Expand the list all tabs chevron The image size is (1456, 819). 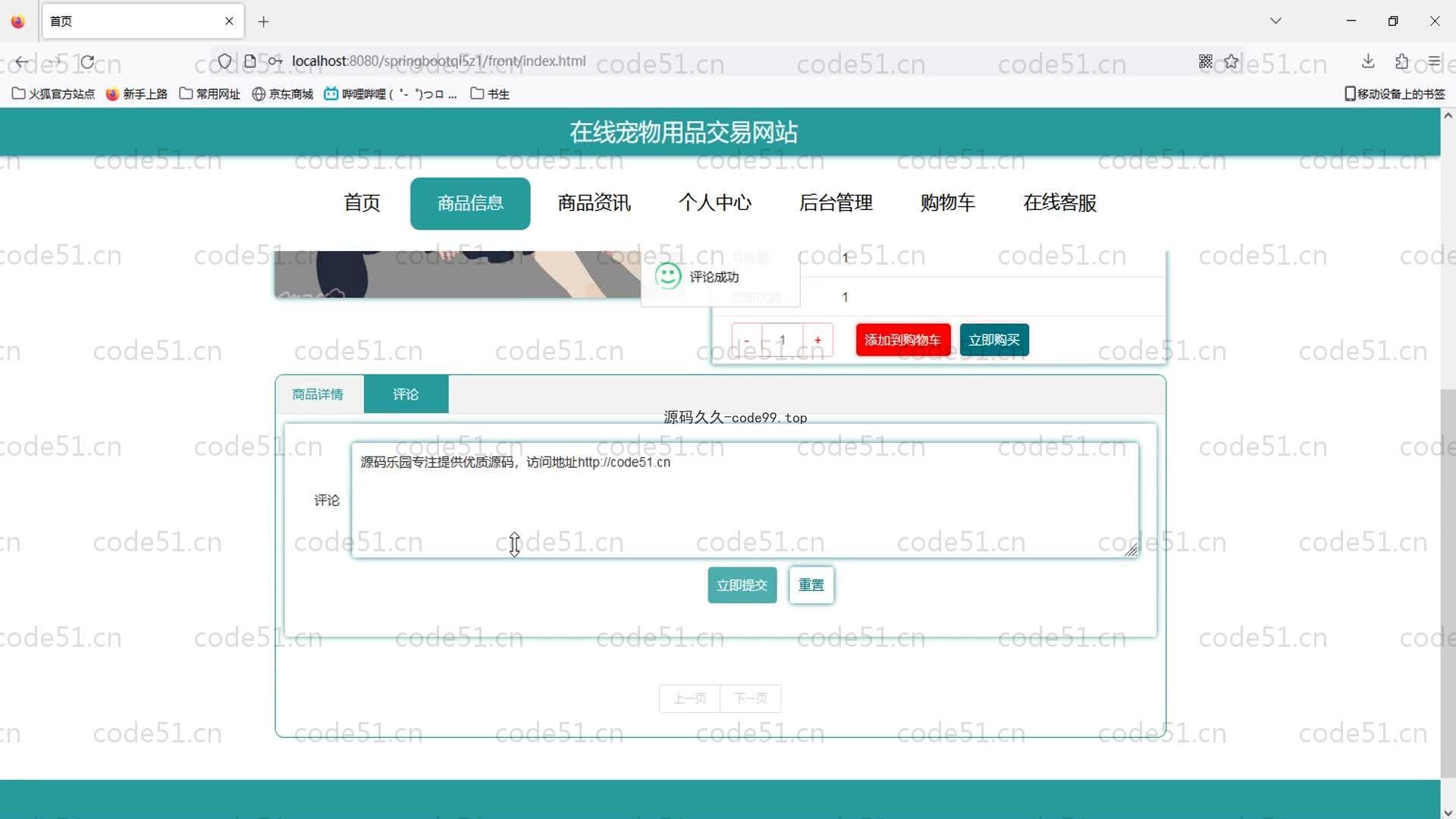click(1276, 21)
